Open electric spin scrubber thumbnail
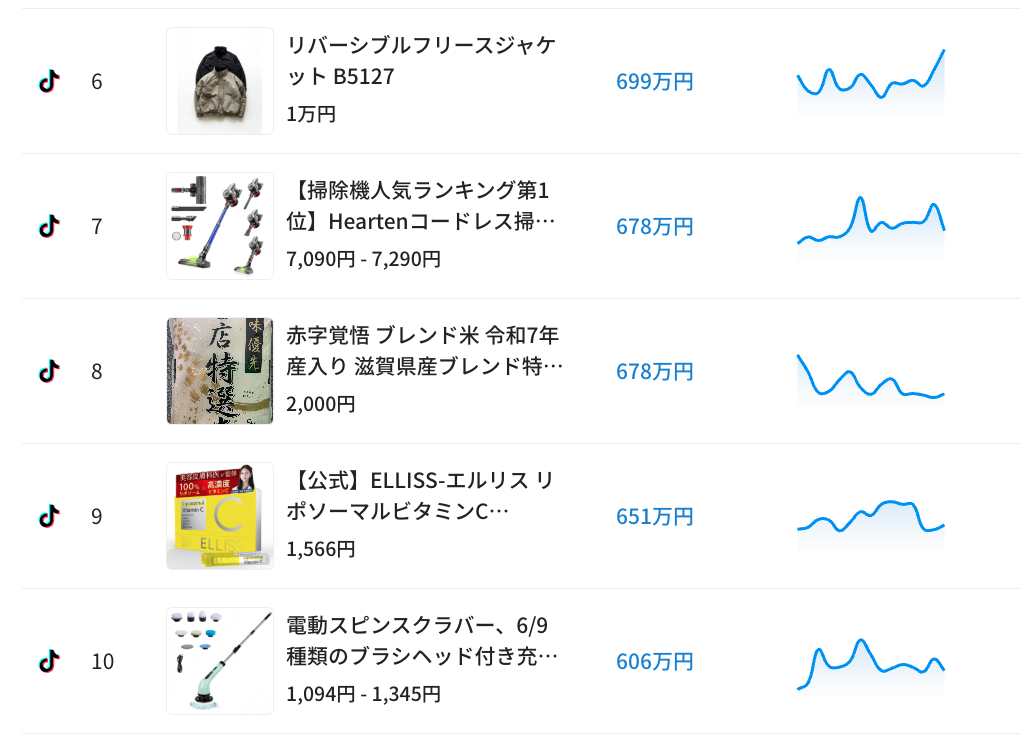The image size is (1020, 734). coord(220,661)
